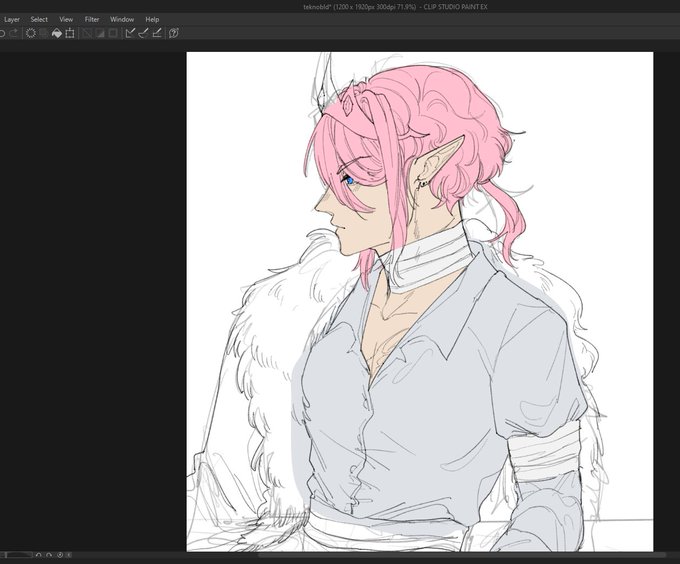Open the Layer menu

[x=12, y=20]
